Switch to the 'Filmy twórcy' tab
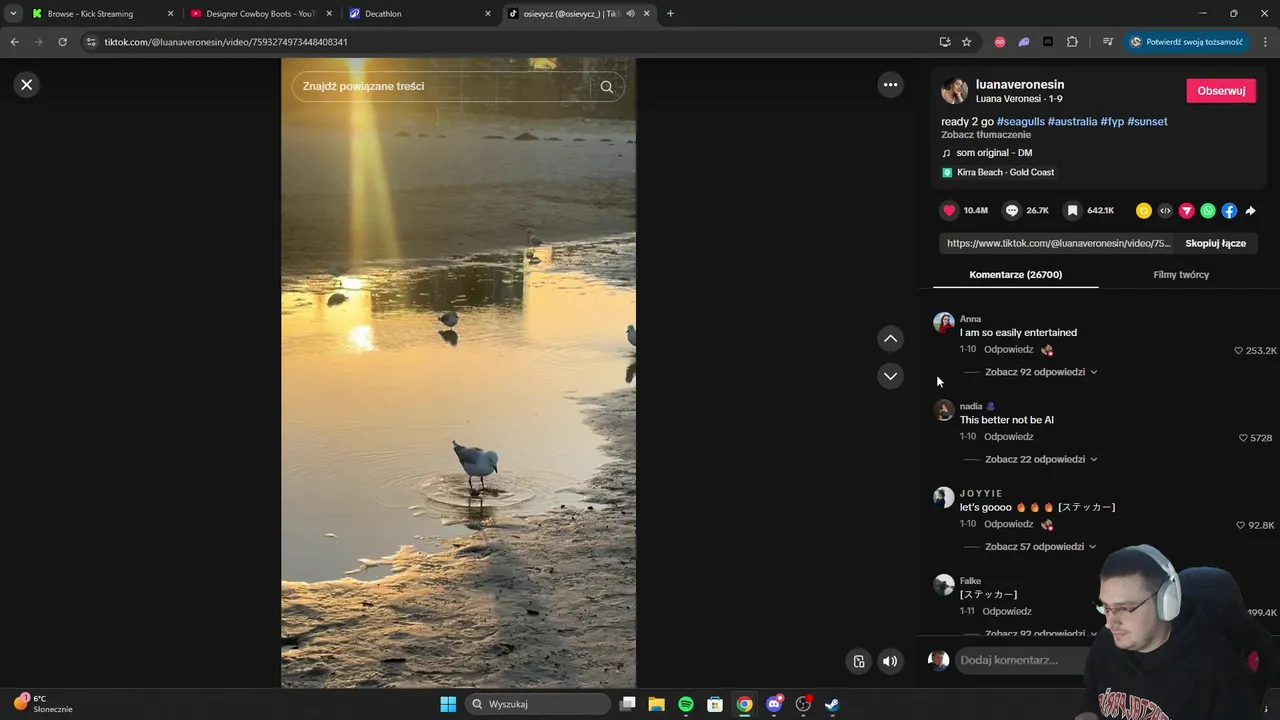This screenshot has width=1280, height=720. [1181, 275]
